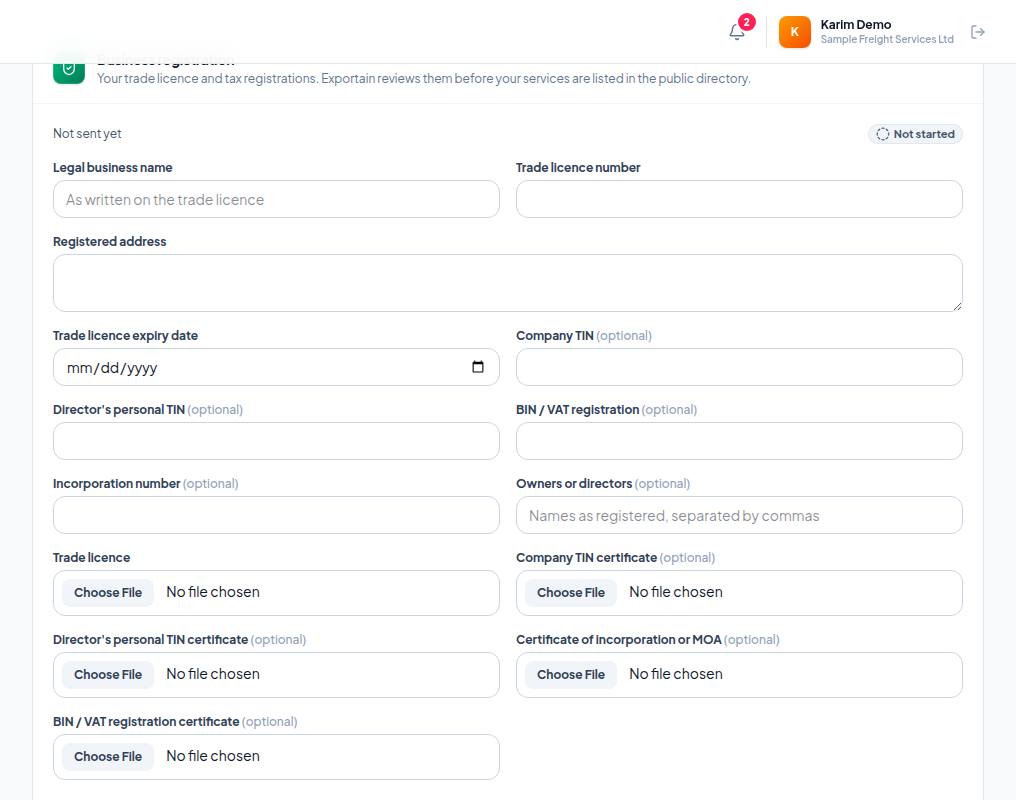Open the calendar picker icon in expiry date
The height and width of the screenshot is (800, 1016).
[478, 367]
